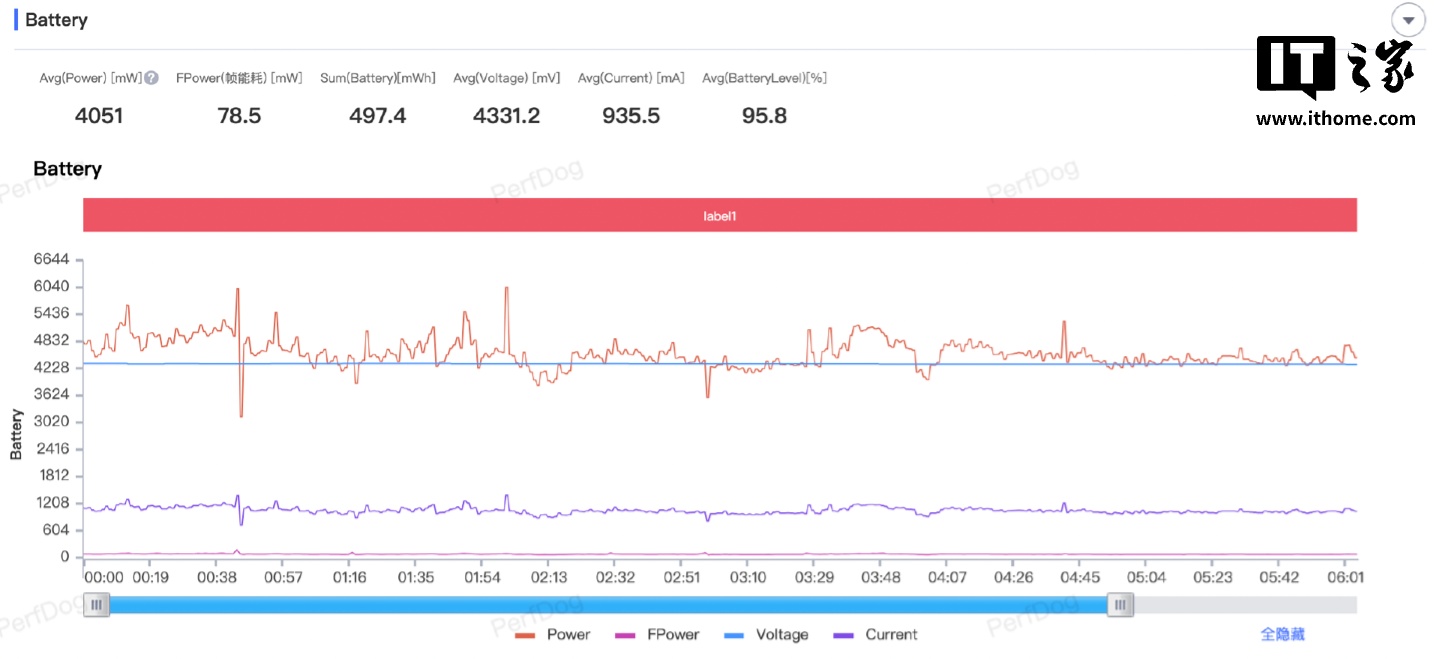Click the 03:10 time axis label
1440x659 pixels.
(748, 578)
